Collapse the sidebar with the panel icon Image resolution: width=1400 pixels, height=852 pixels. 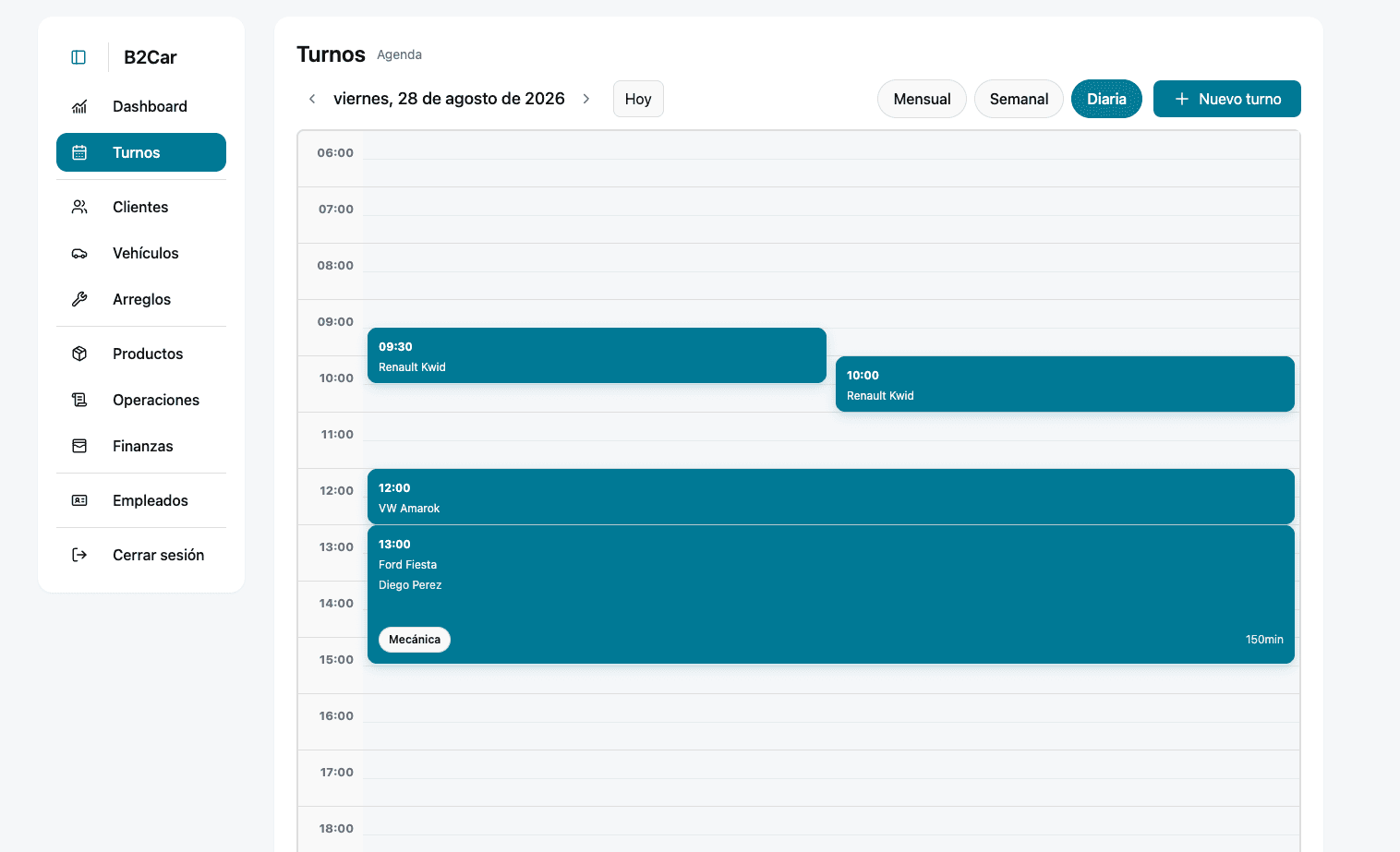pyautogui.click(x=78, y=57)
